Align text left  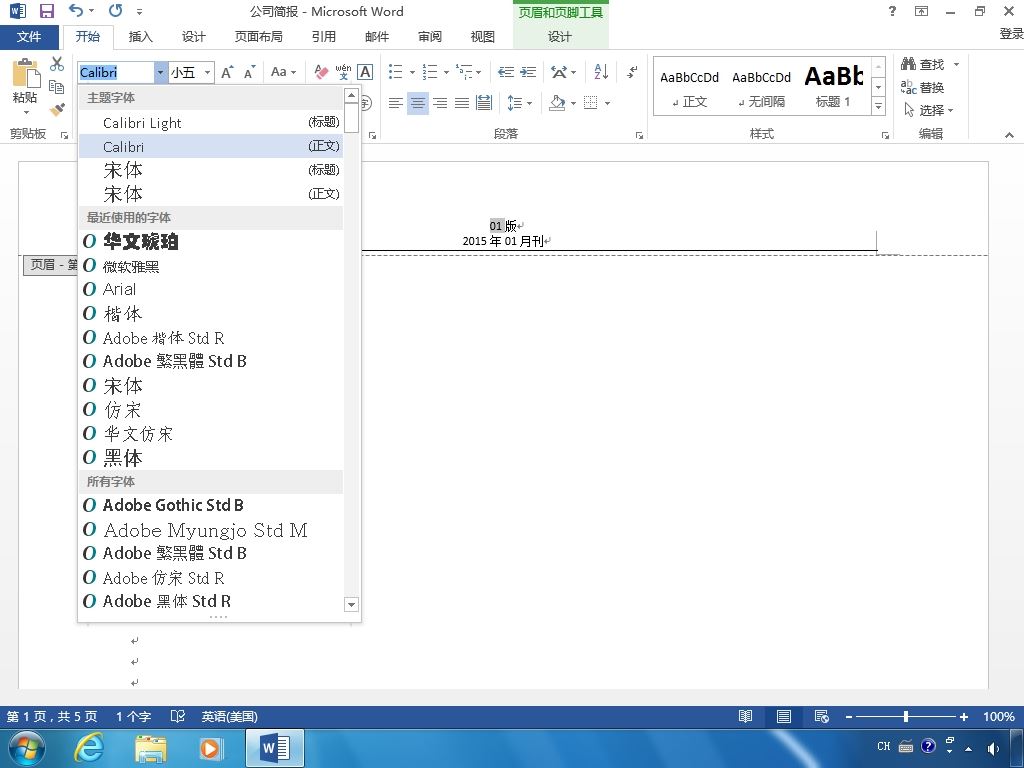pyautogui.click(x=395, y=103)
